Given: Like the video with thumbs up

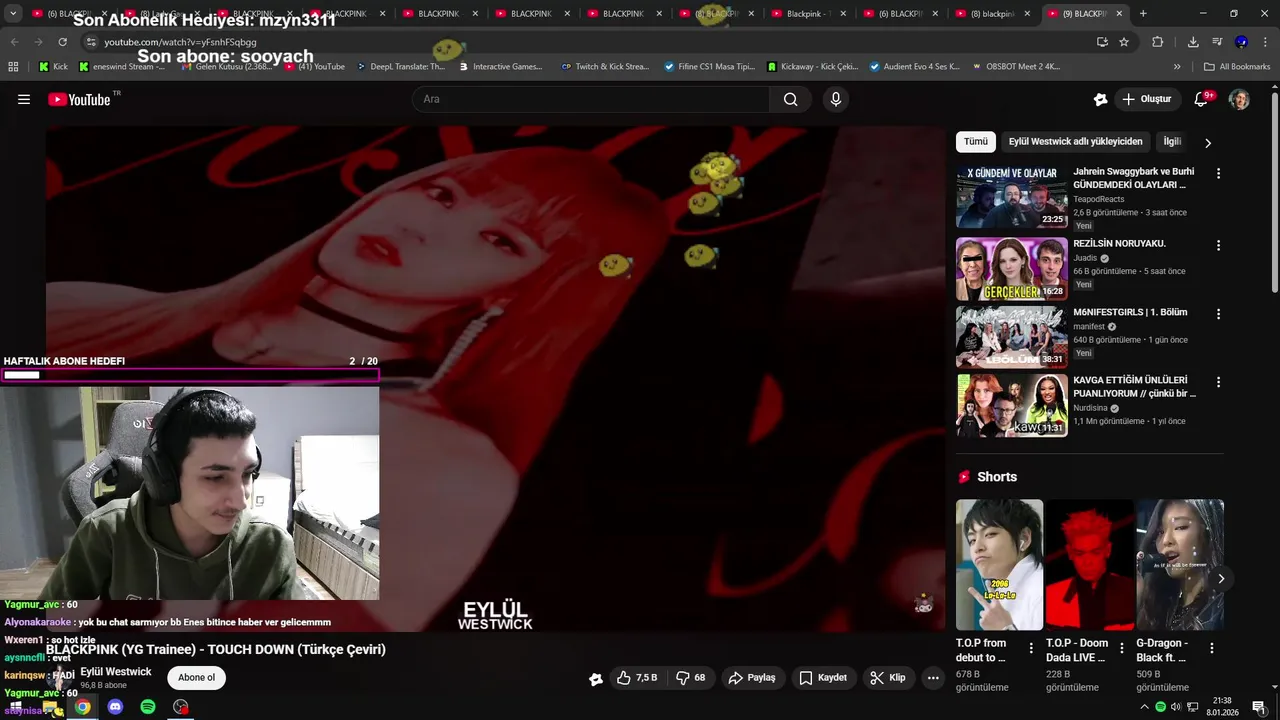Looking at the screenshot, I should click(637, 678).
